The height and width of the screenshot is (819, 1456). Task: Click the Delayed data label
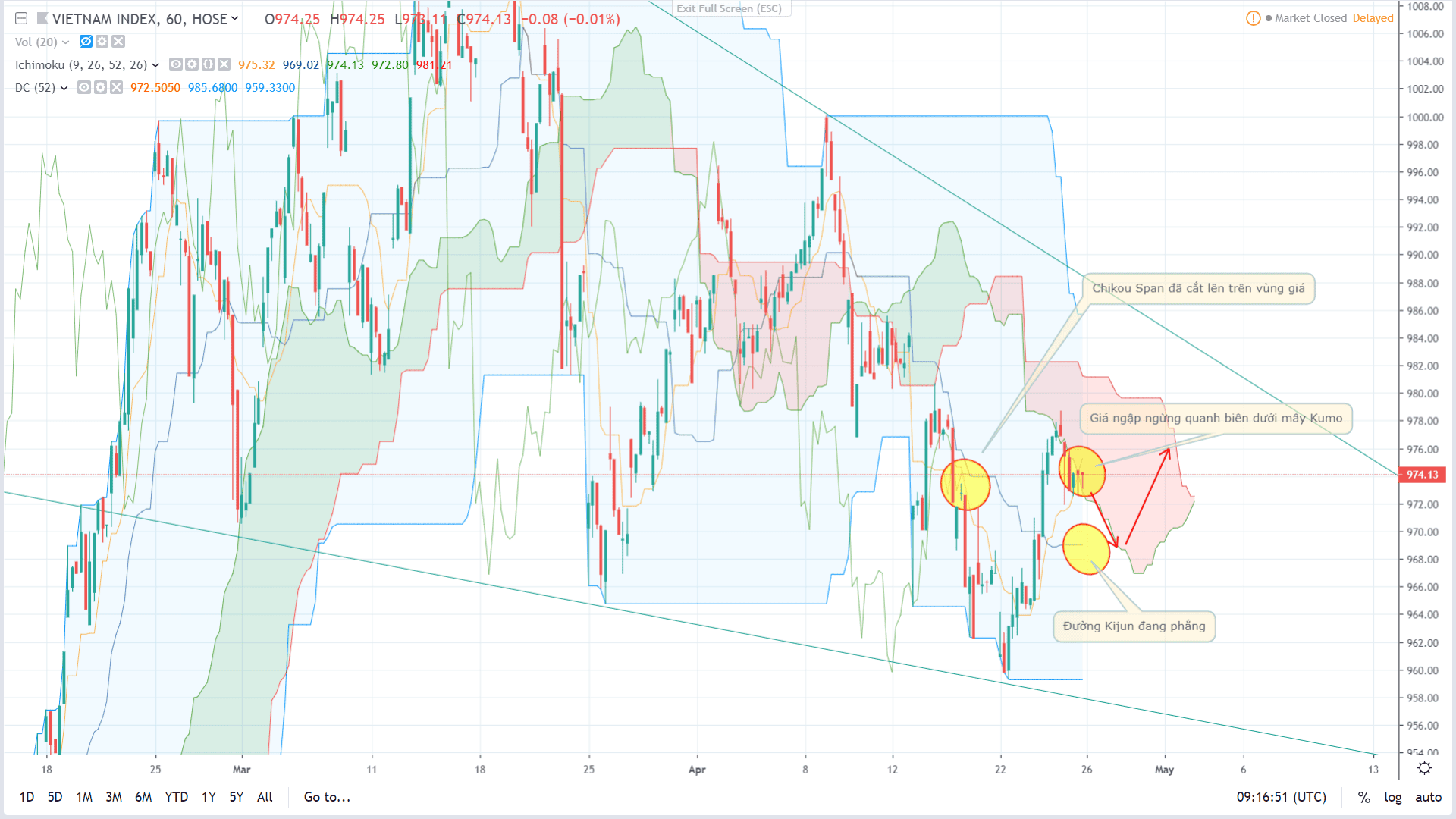coord(1373,18)
